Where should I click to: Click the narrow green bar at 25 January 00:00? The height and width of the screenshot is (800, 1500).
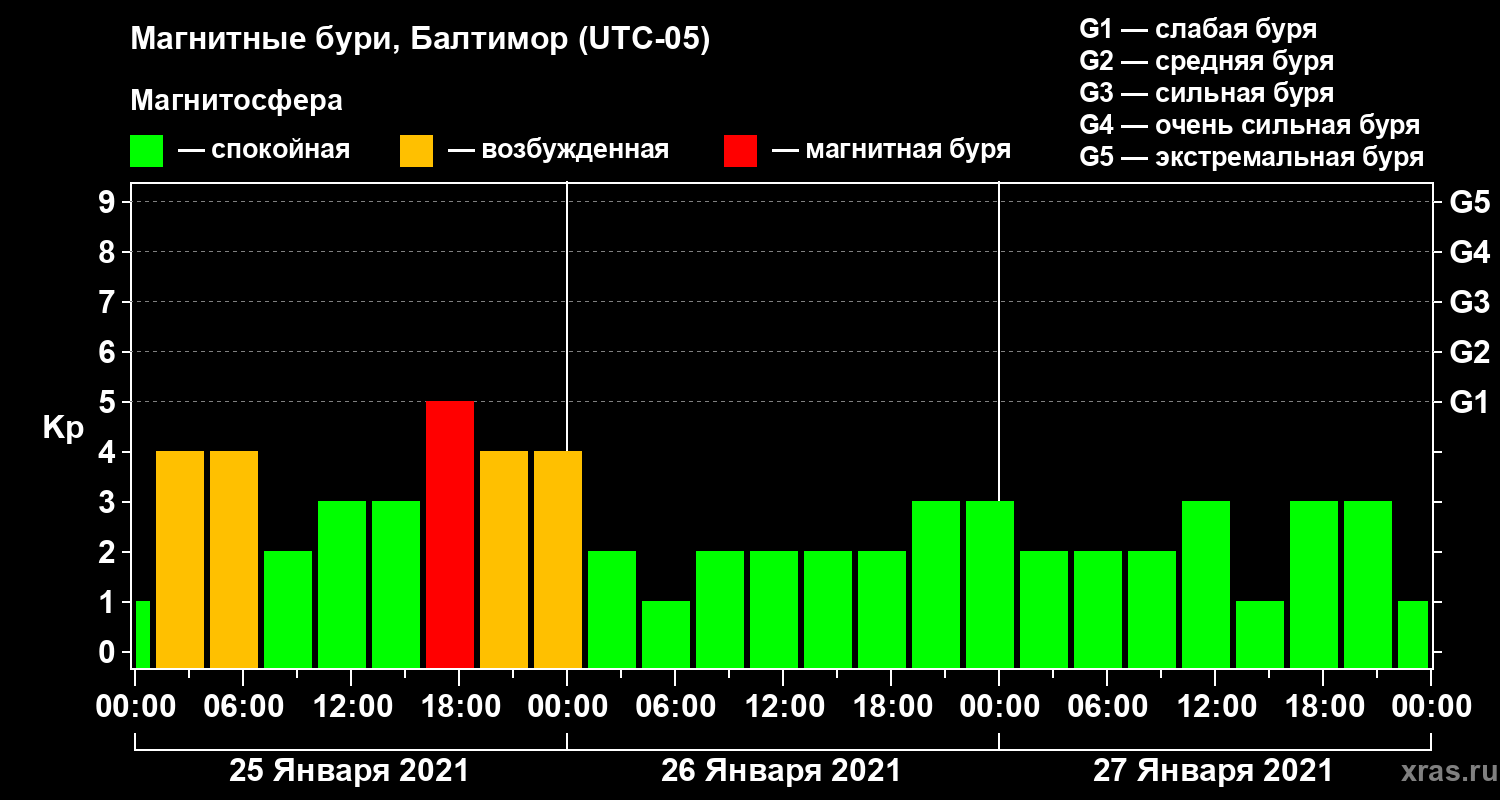point(142,634)
